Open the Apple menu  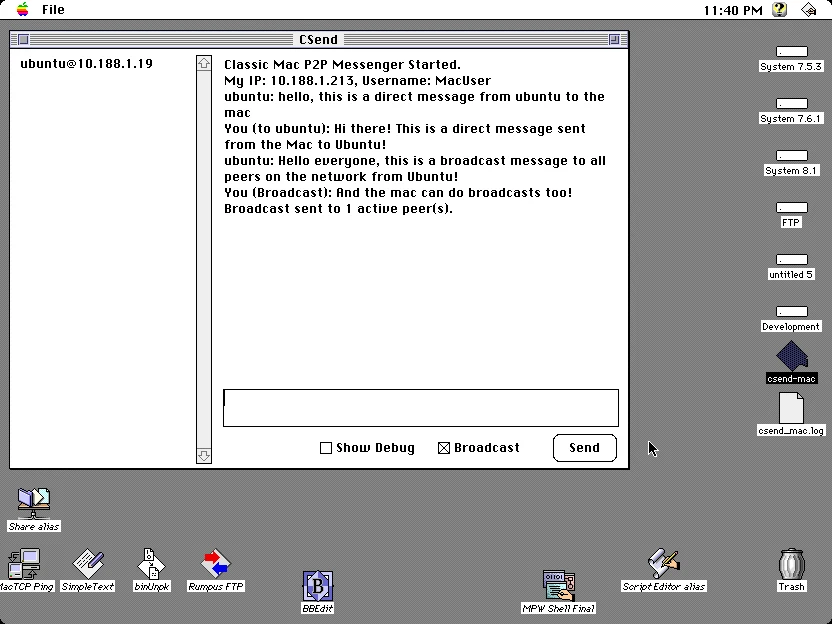[x=21, y=10]
